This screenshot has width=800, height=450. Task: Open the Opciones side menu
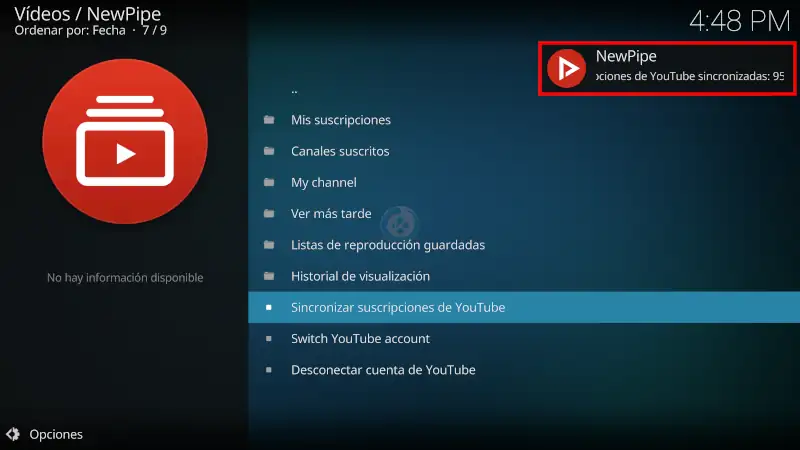point(44,434)
